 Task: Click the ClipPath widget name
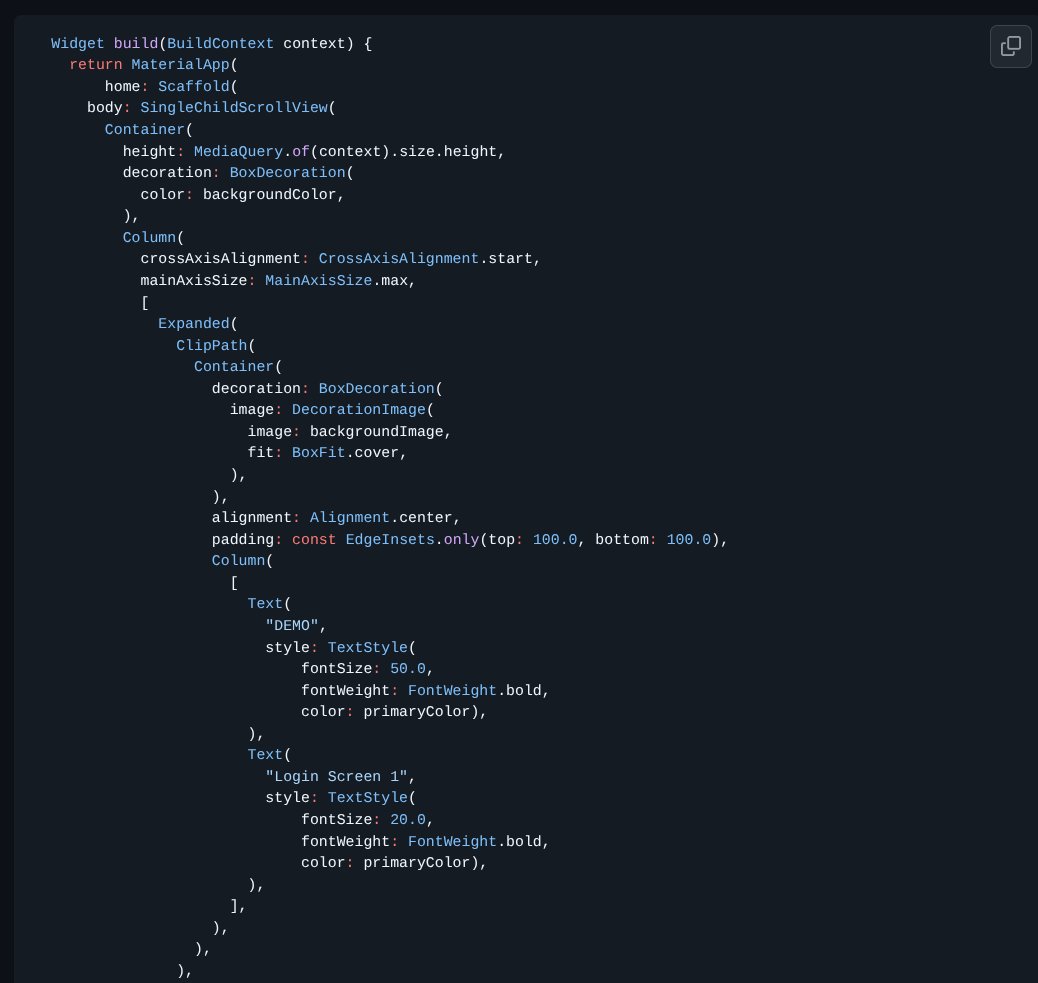[211, 345]
